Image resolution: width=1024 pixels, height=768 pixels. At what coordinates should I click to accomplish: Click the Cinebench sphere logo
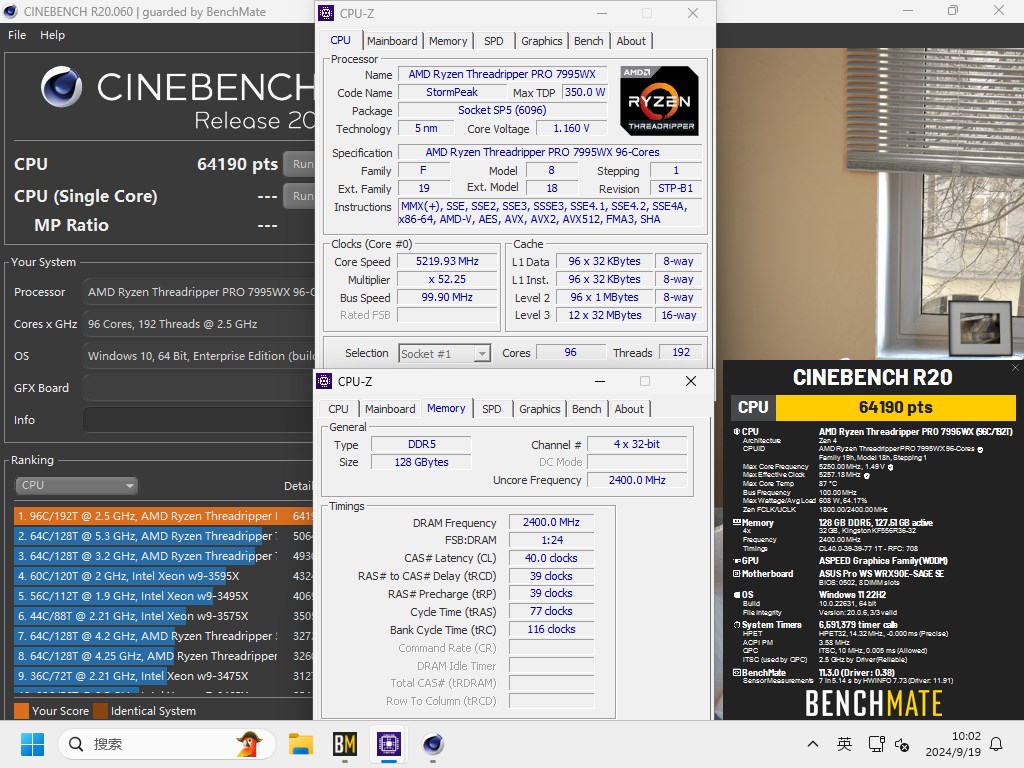coord(61,86)
